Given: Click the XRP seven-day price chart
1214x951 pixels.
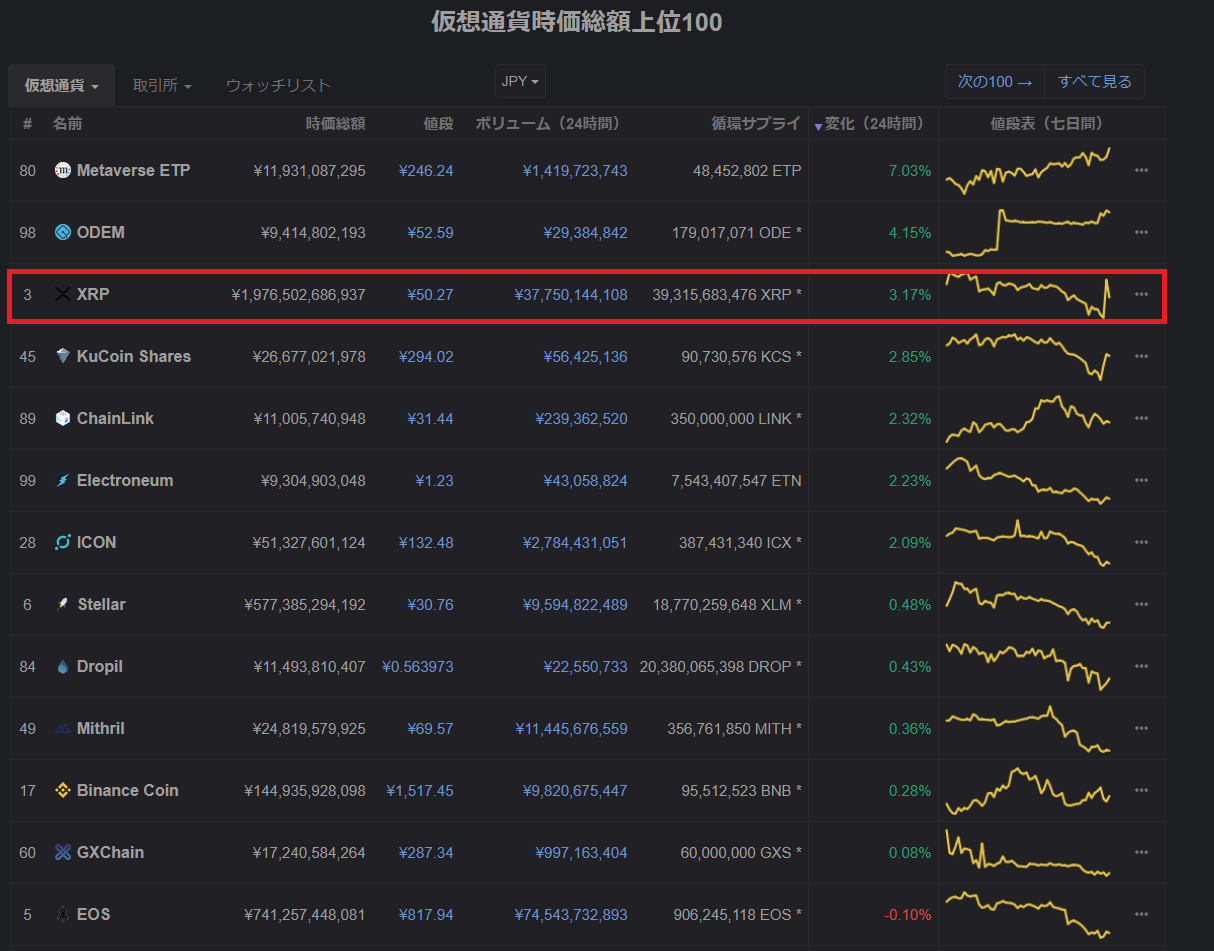Looking at the screenshot, I should pos(1028,295).
